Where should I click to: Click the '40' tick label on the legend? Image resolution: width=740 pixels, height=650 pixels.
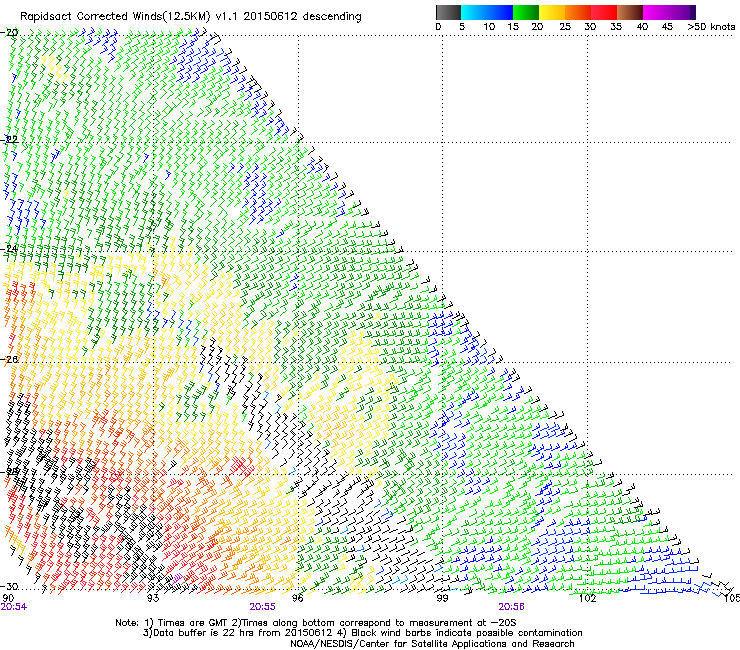642,27
